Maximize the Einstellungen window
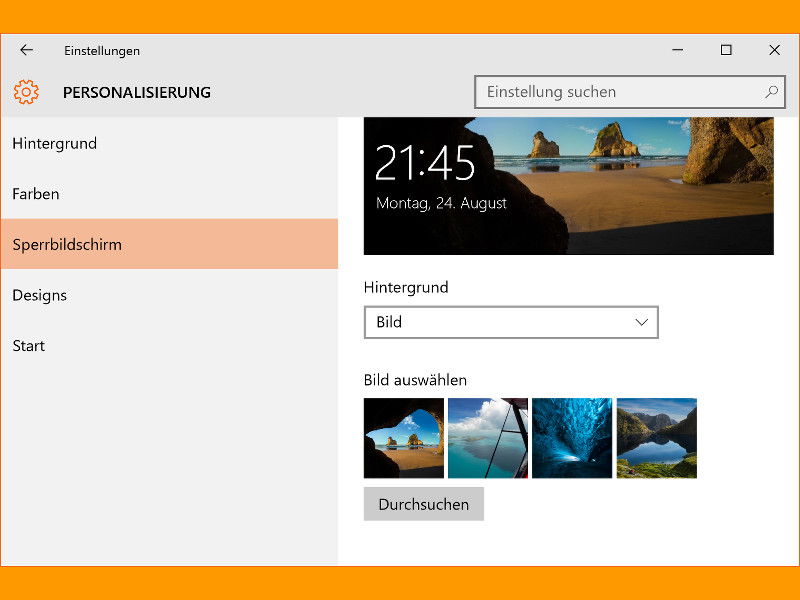 click(x=726, y=50)
